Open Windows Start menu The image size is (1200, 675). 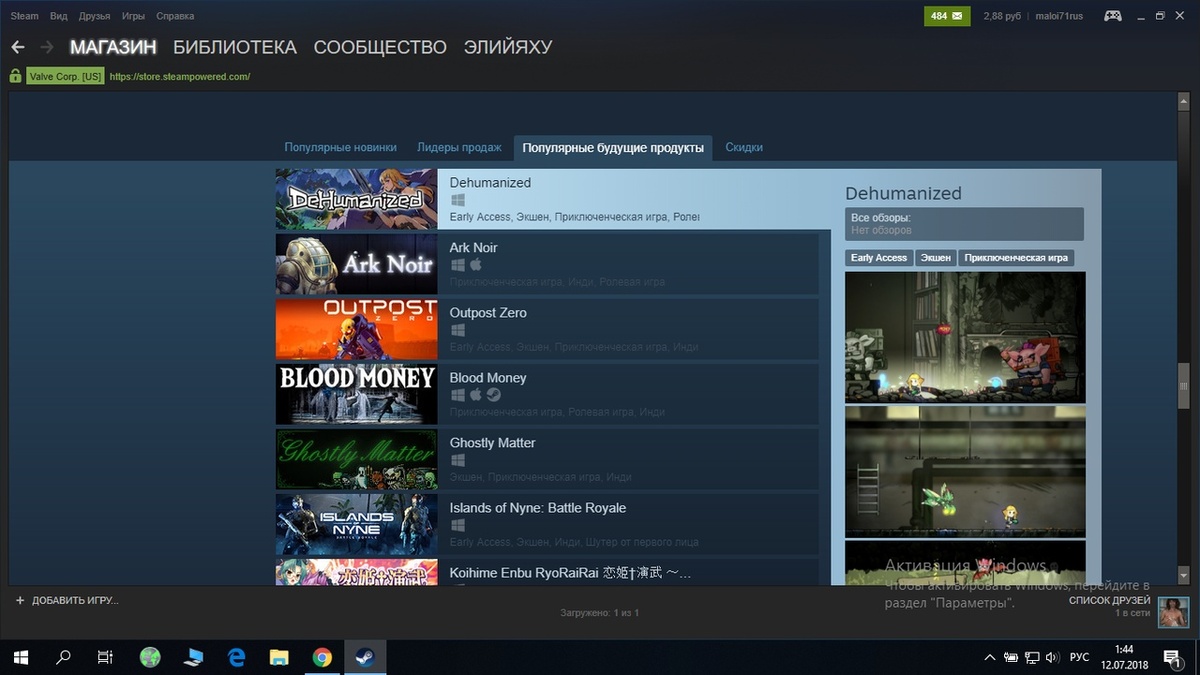[20, 657]
